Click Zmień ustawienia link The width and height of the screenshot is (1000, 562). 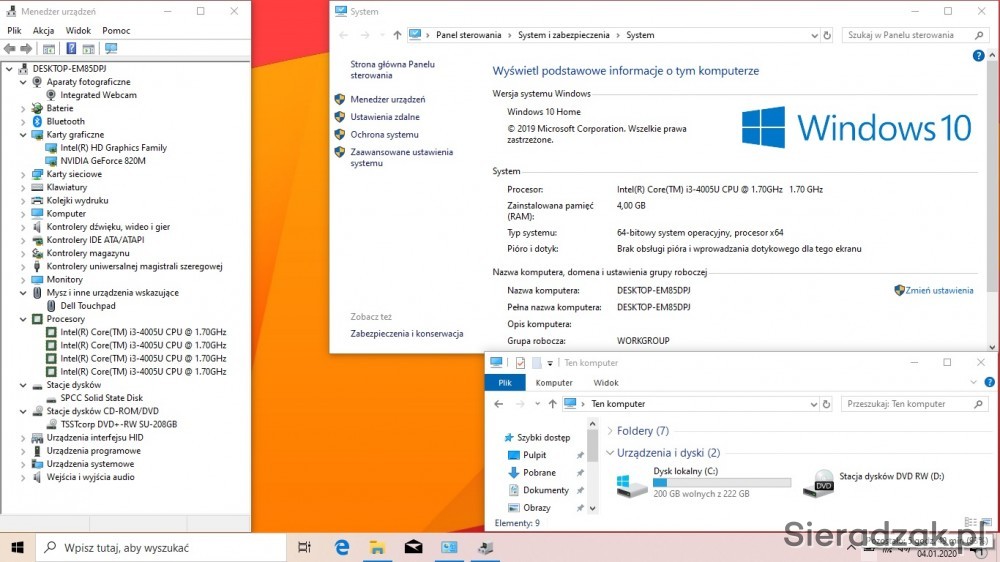pyautogui.click(x=939, y=290)
